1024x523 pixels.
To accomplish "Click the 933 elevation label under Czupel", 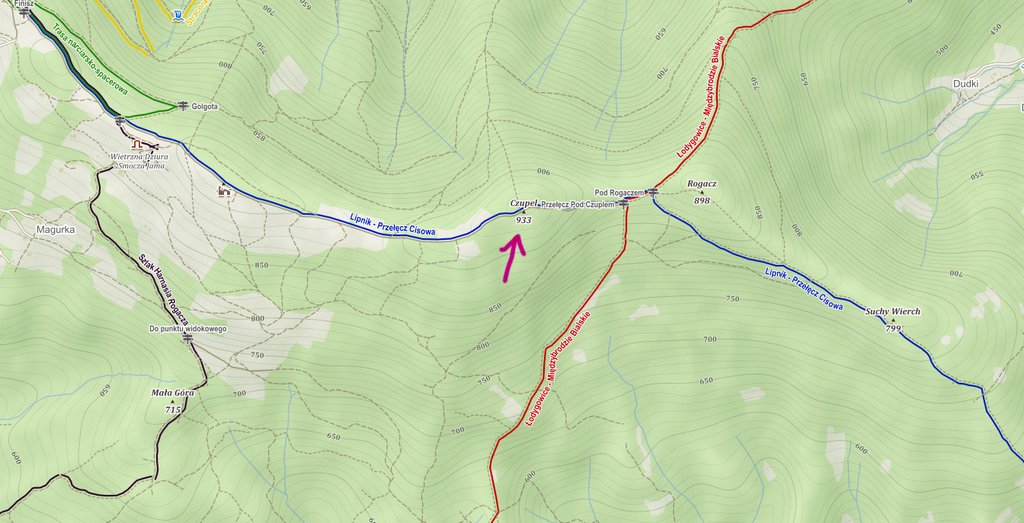I will coord(523,221).
